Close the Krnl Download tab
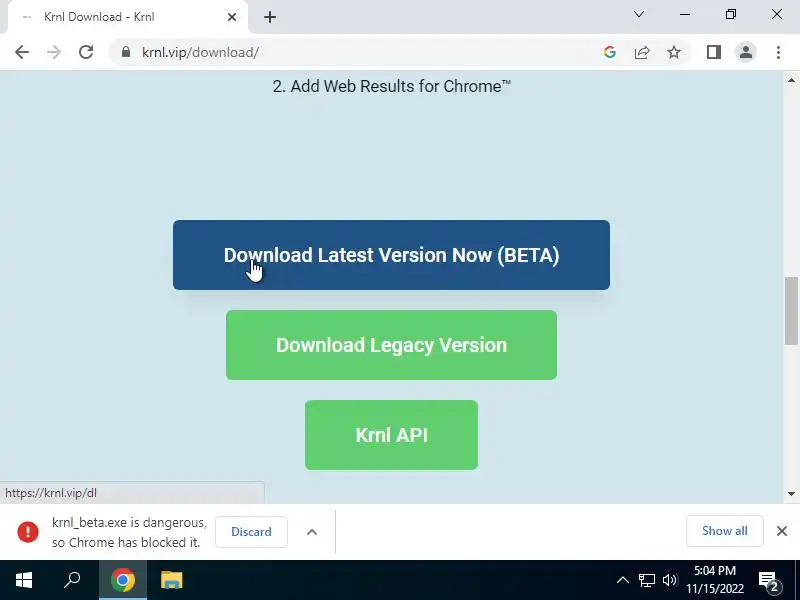This screenshot has width=800, height=600. click(232, 17)
